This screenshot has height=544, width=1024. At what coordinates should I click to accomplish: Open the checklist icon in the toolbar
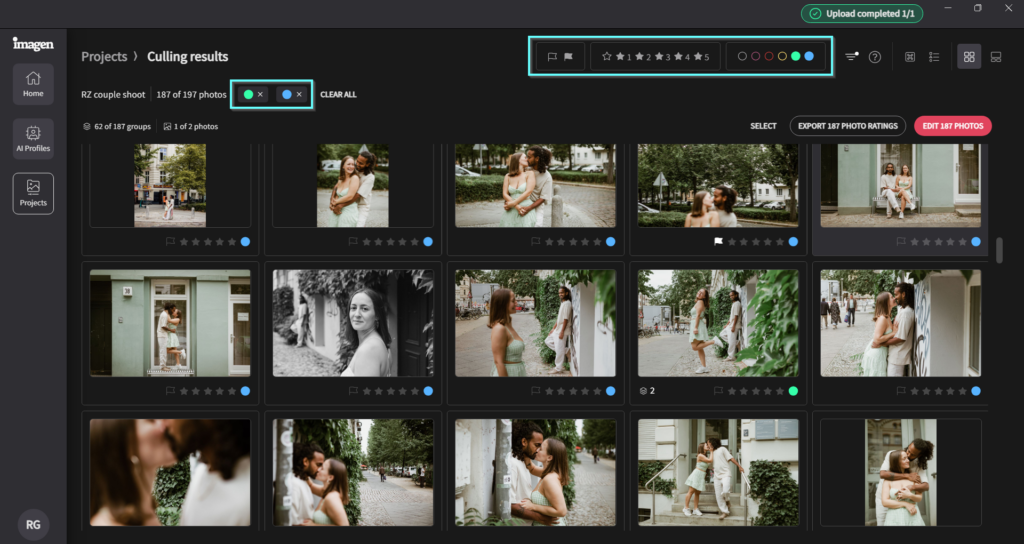[x=934, y=57]
